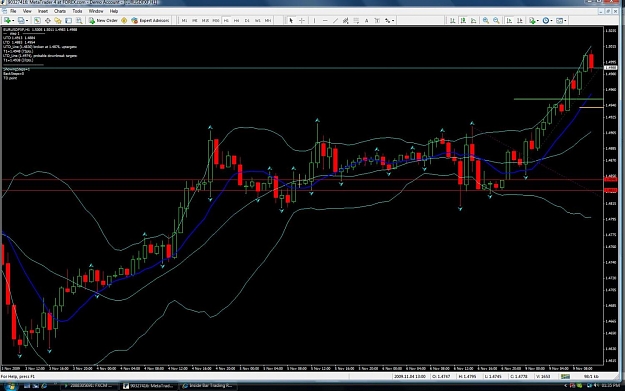Viewport: 625px width, 391px height.
Task: Click the 'For Help, press F1' status text
Action: pos(18,376)
